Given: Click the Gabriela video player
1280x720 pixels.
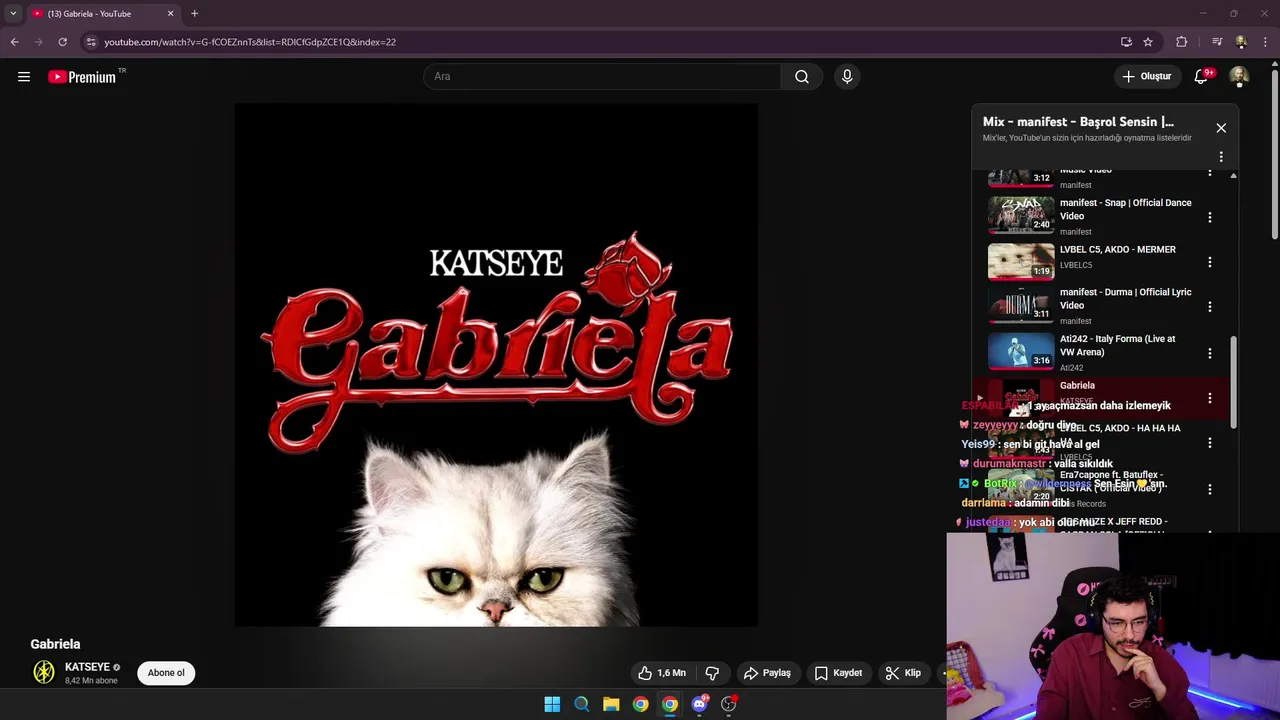Looking at the screenshot, I should point(496,365).
